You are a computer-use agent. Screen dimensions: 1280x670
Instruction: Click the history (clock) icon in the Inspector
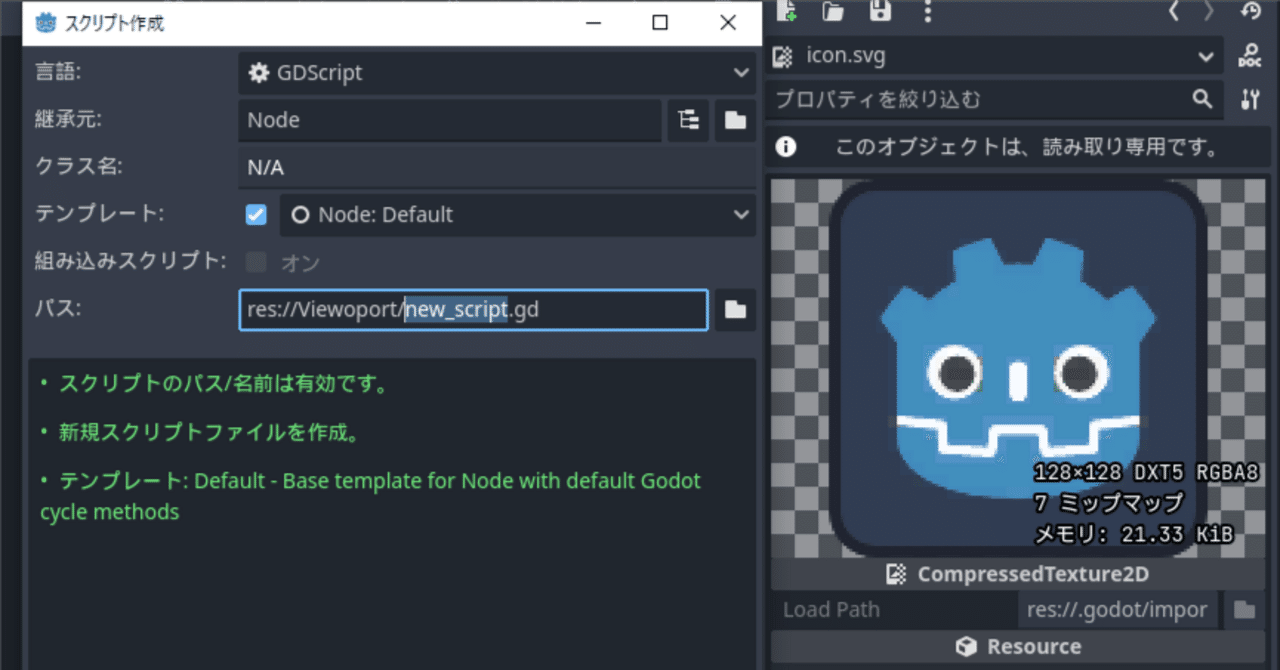1251,13
